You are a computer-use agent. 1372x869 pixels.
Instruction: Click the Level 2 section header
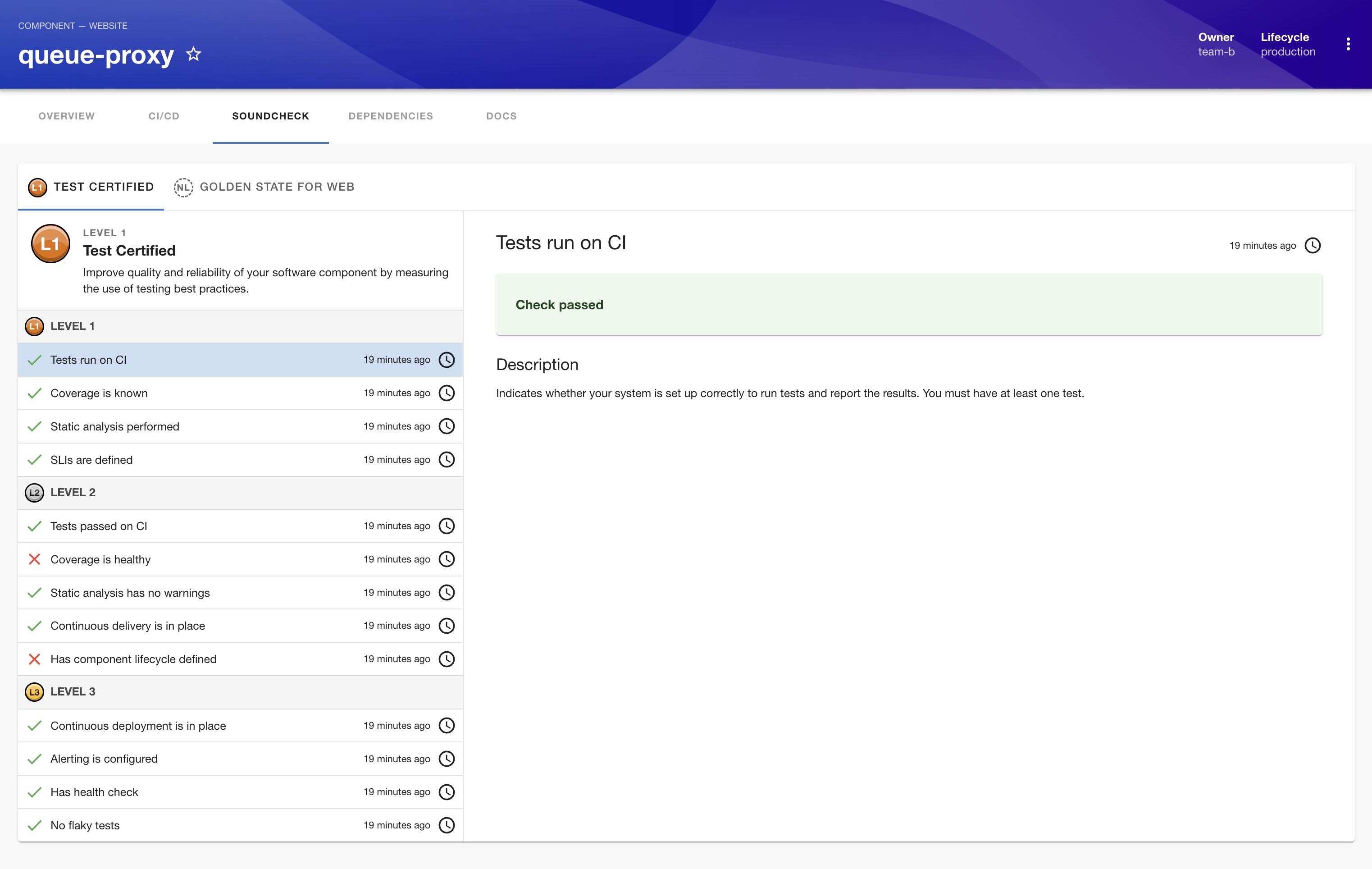pyautogui.click(x=73, y=492)
